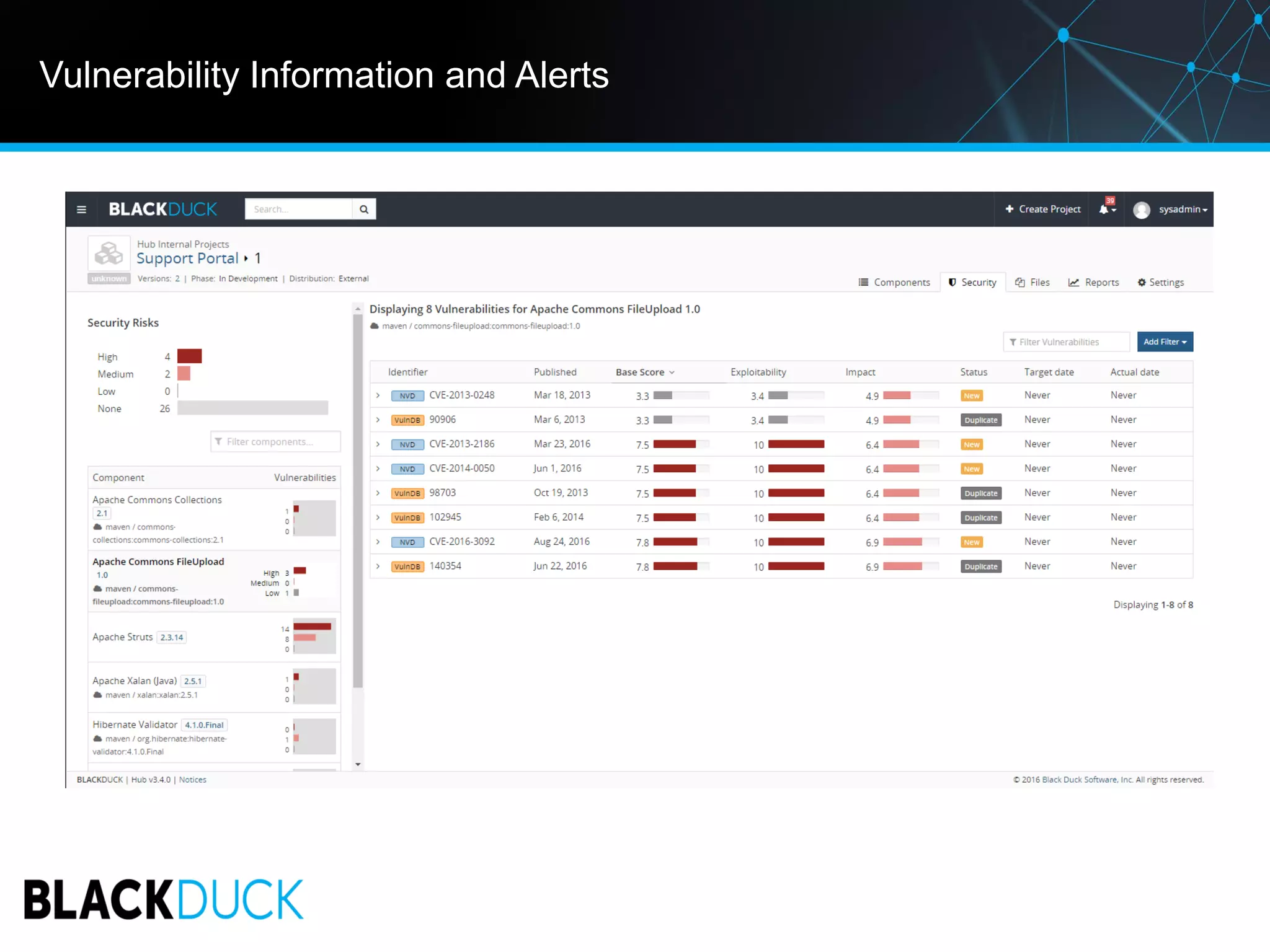The width and height of the screenshot is (1270, 952).
Task: Expand the CVE-2013-0248 row
Action: point(378,395)
